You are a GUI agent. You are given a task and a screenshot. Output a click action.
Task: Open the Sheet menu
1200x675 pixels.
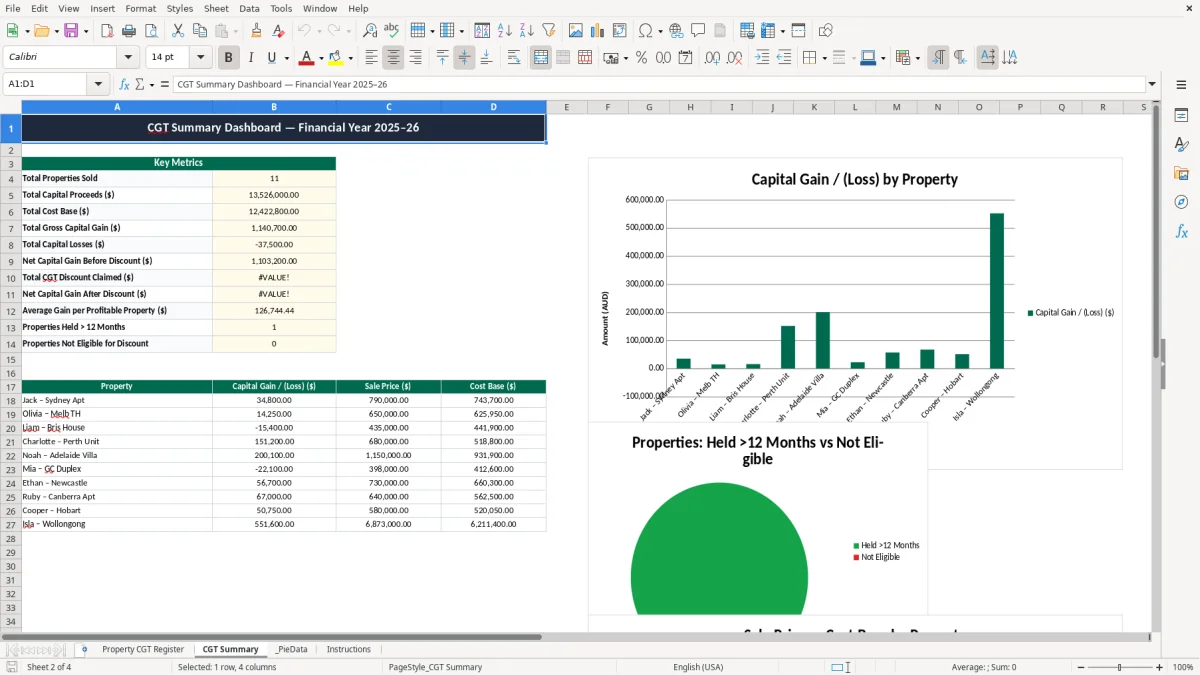click(216, 8)
